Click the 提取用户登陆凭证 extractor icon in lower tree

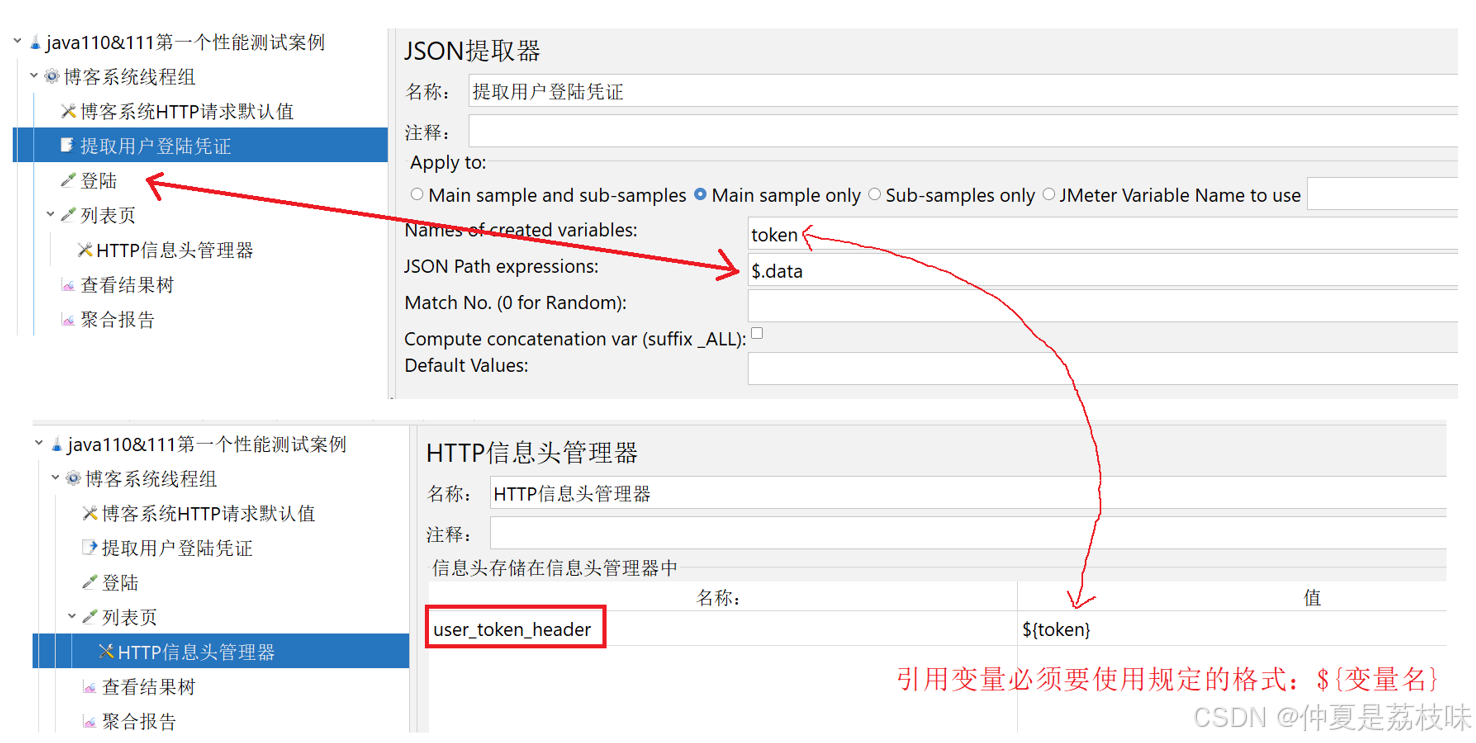89,548
